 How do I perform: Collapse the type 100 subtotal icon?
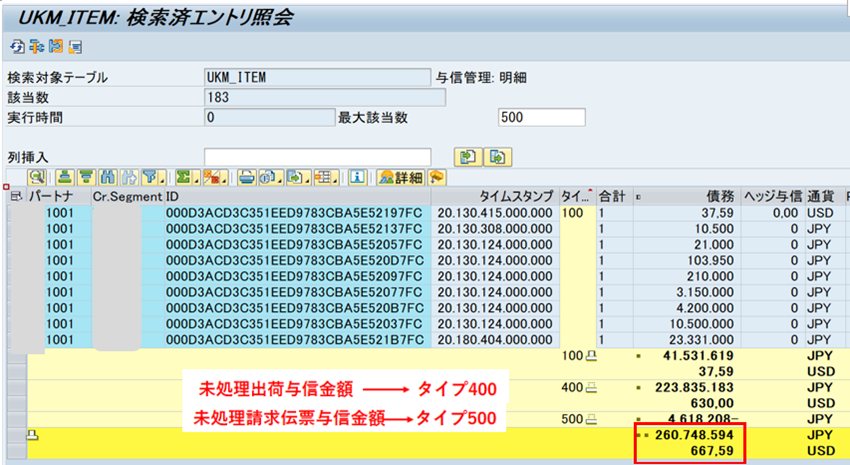tap(591, 356)
